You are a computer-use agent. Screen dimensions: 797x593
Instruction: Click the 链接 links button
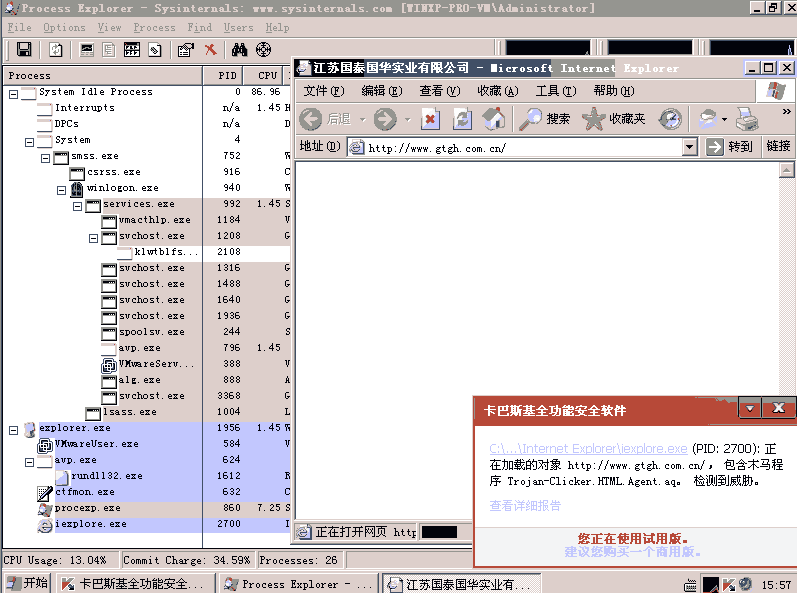coord(778,146)
